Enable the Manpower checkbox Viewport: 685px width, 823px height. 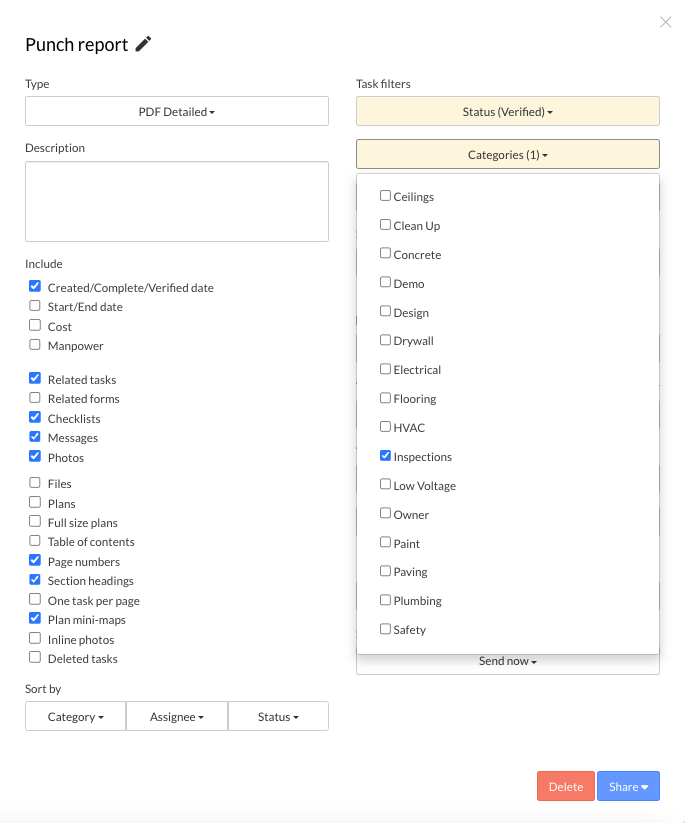pos(35,346)
